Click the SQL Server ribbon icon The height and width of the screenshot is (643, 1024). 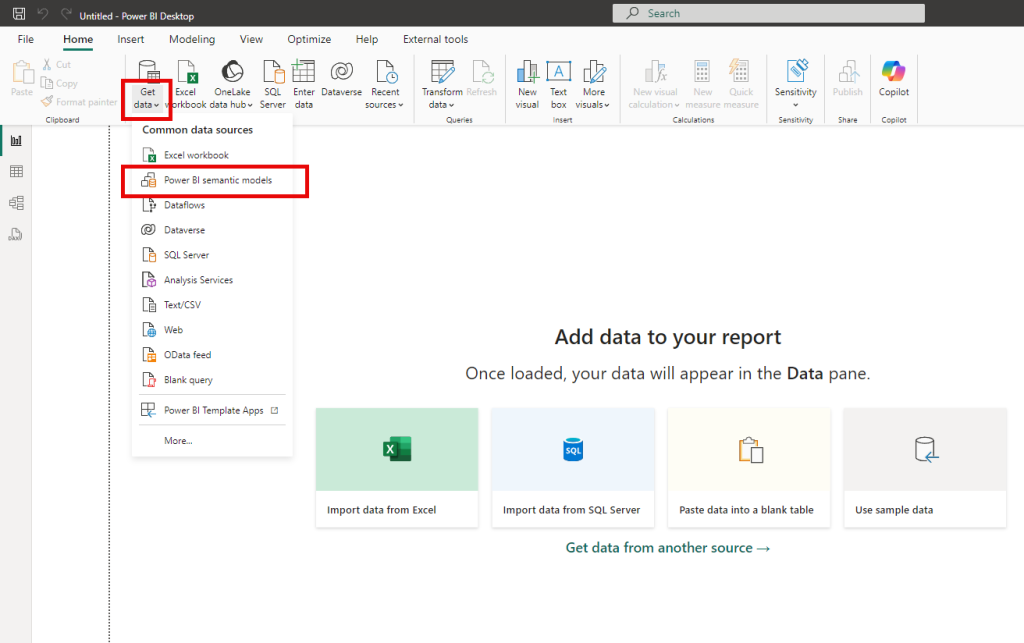click(273, 73)
